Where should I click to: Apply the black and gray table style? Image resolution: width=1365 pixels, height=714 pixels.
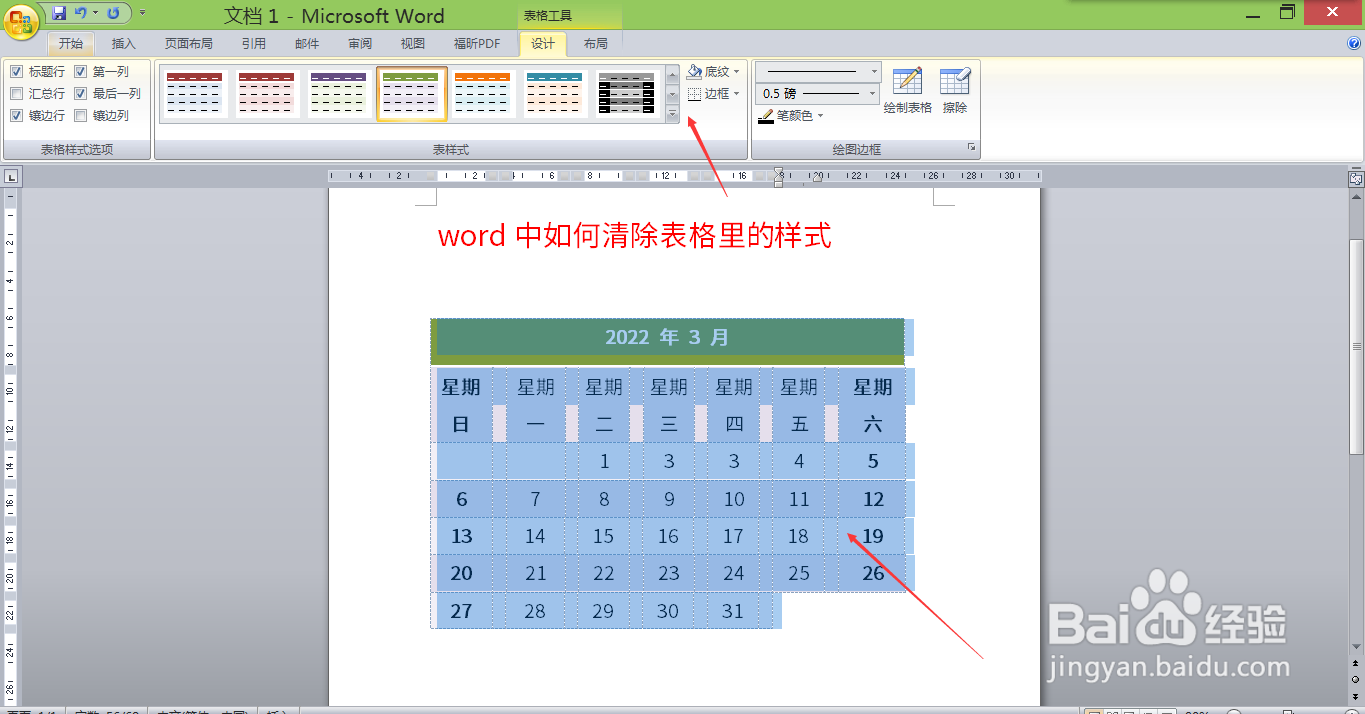click(x=627, y=94)
